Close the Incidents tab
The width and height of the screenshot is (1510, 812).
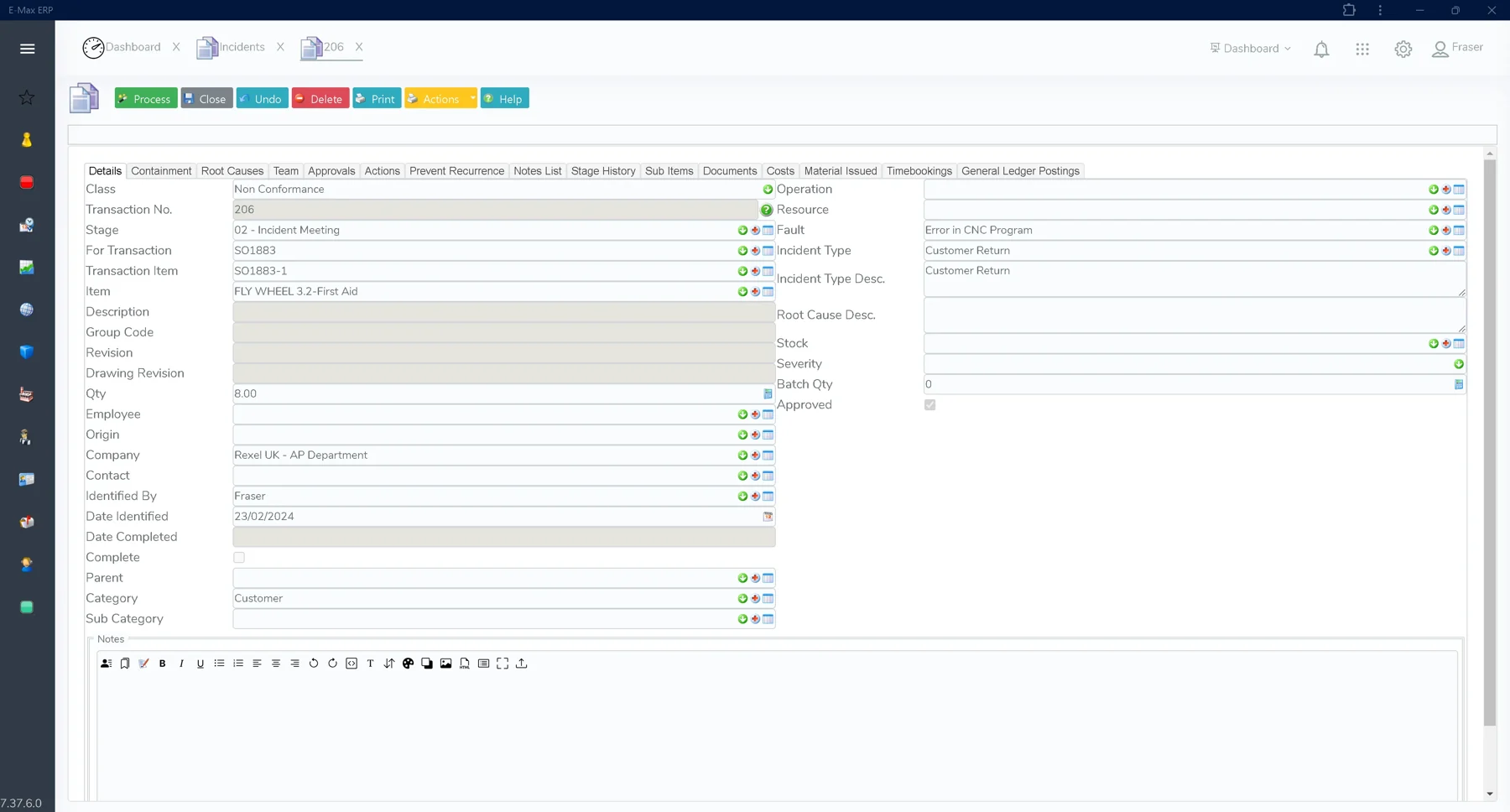coord(280,47)
